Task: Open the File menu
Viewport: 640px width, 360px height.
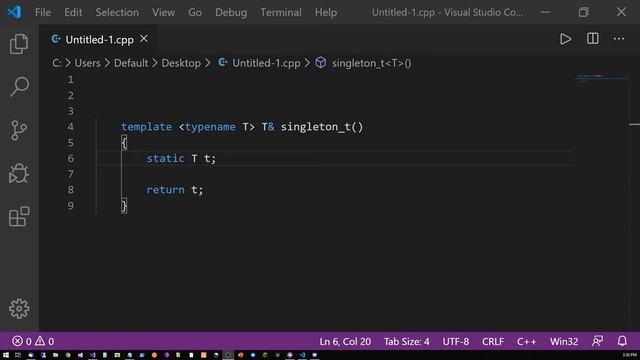Action: point(43,12)
